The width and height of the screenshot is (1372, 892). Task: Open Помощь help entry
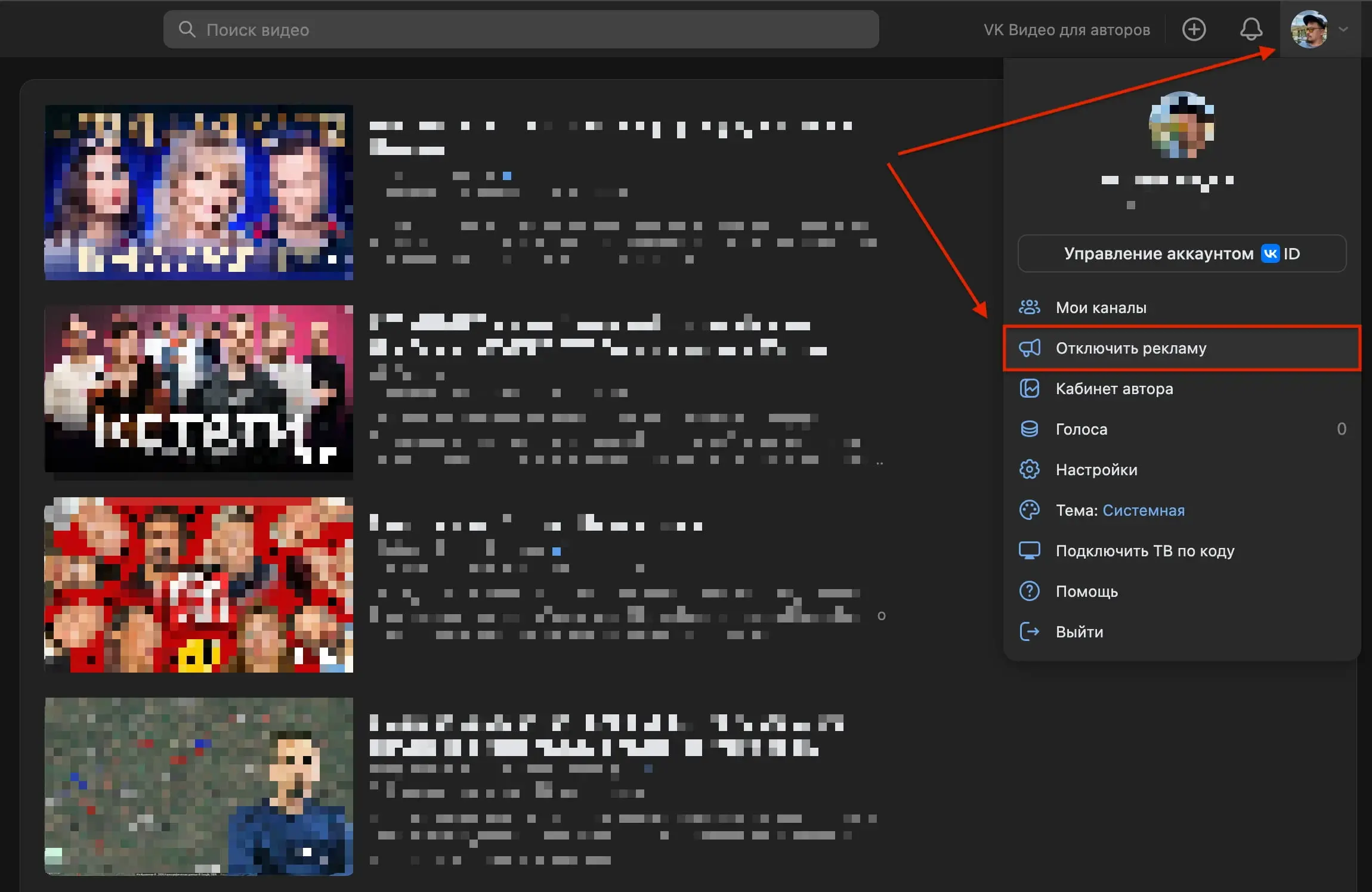pyautogui.click(x=1182, y=591)
